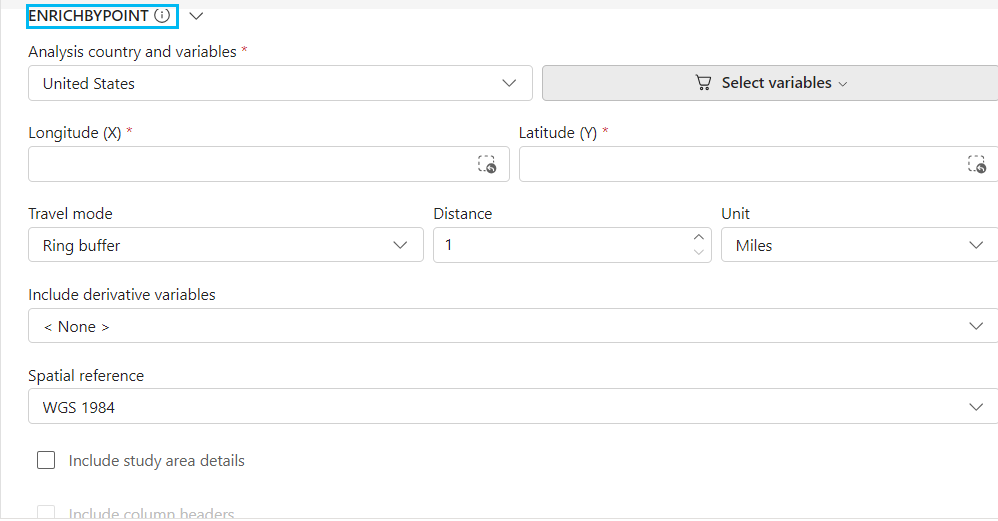Click the ENRICHBYPOINT function title
The image size is (998, 521).
89,16
